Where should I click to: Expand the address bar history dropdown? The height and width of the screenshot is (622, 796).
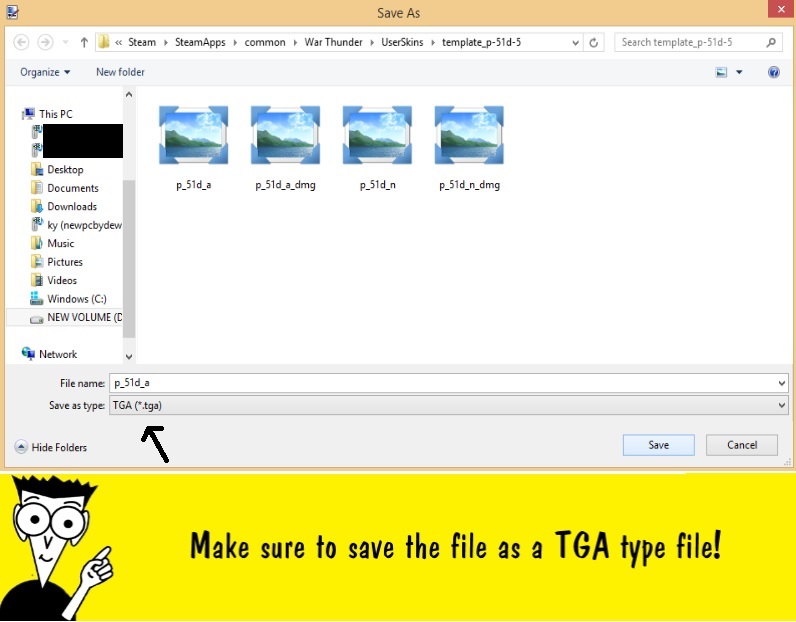tap(575, 43)
